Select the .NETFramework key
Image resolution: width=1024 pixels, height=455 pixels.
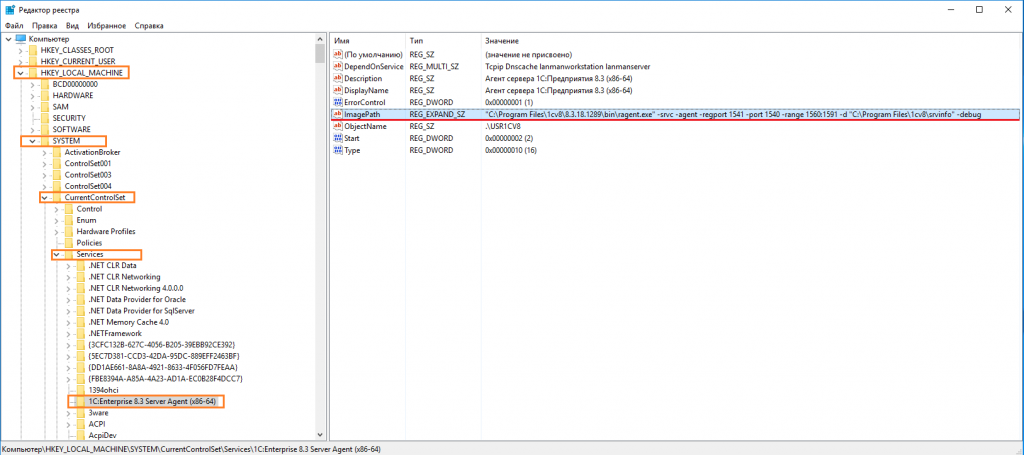point(114,333)
